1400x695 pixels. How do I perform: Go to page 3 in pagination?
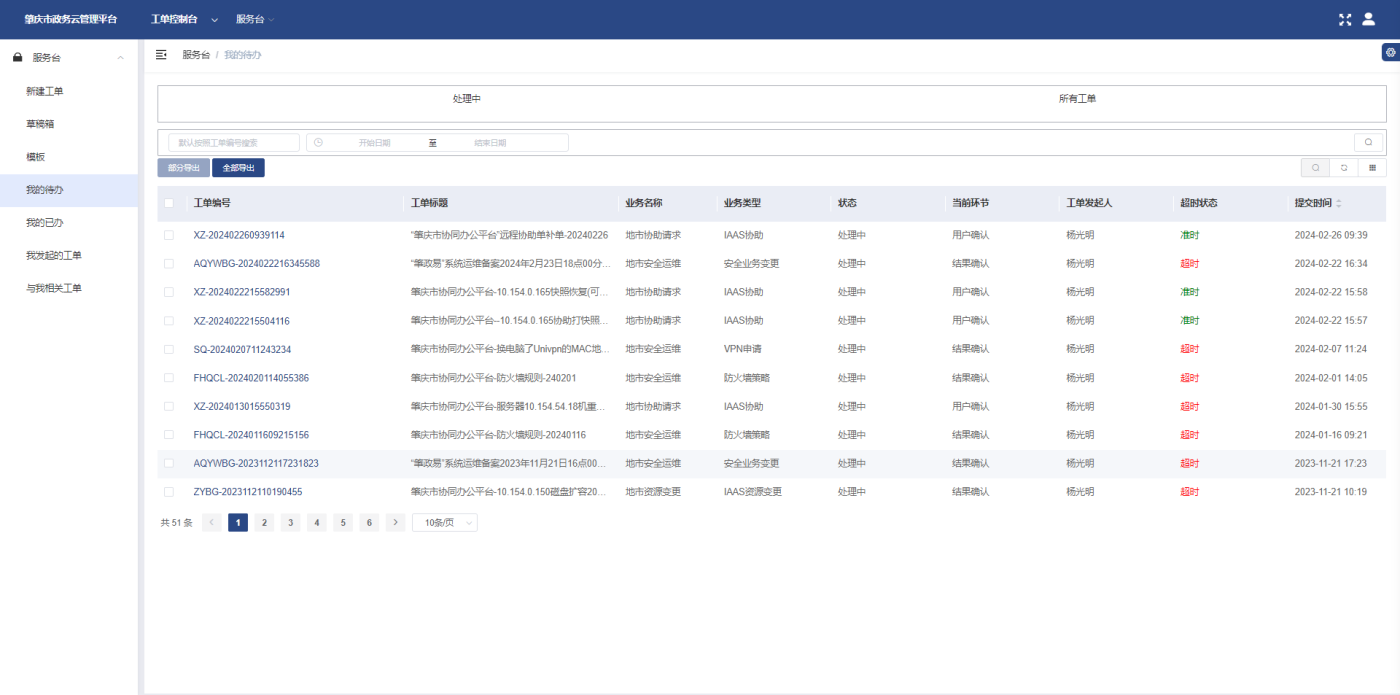coord(290,522)
